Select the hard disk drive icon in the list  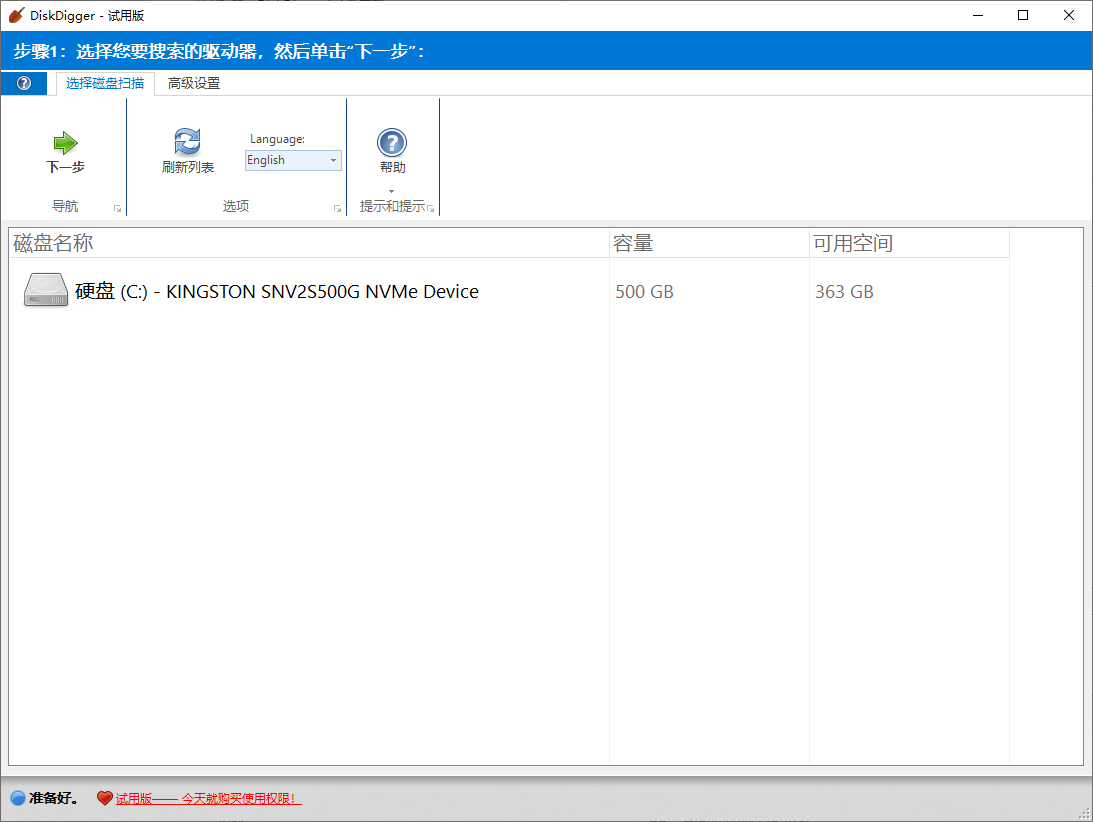point(45,291)
